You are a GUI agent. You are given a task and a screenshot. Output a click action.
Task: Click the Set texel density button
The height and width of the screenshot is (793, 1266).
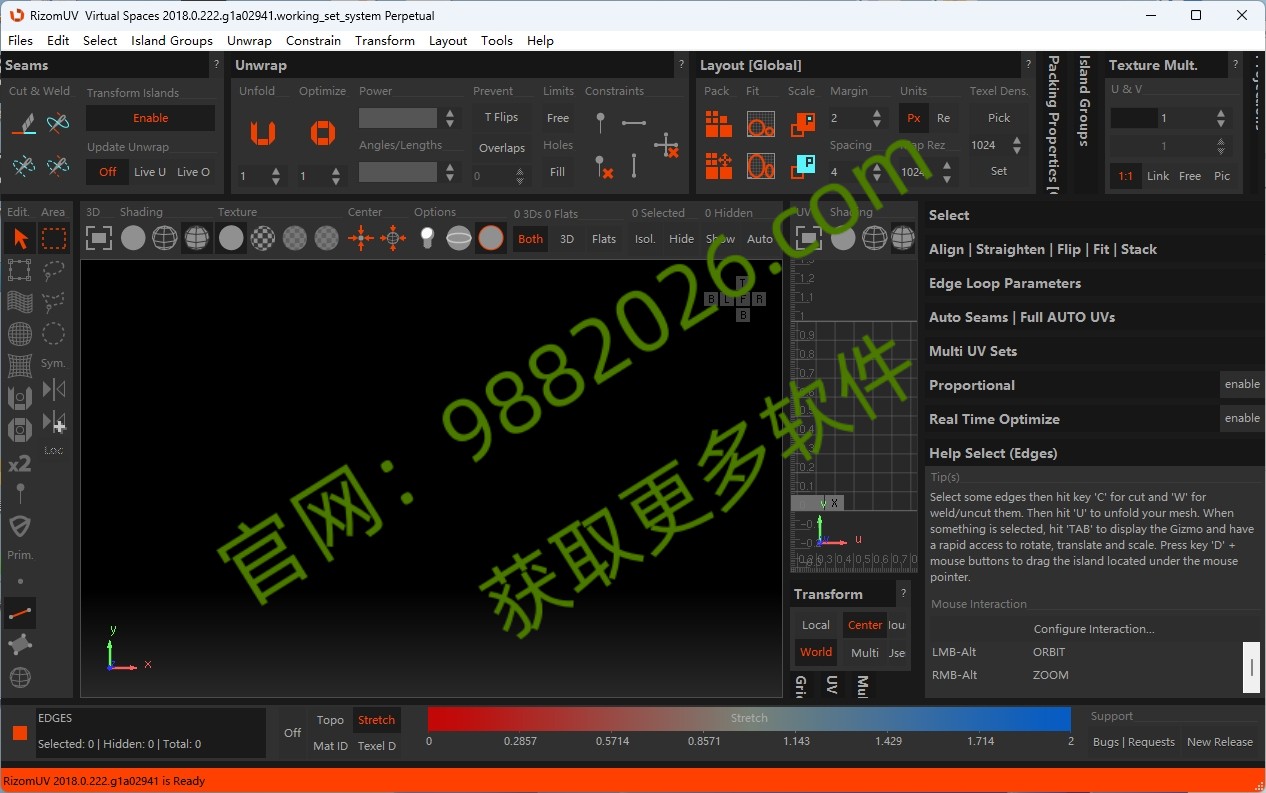[999, 171]
